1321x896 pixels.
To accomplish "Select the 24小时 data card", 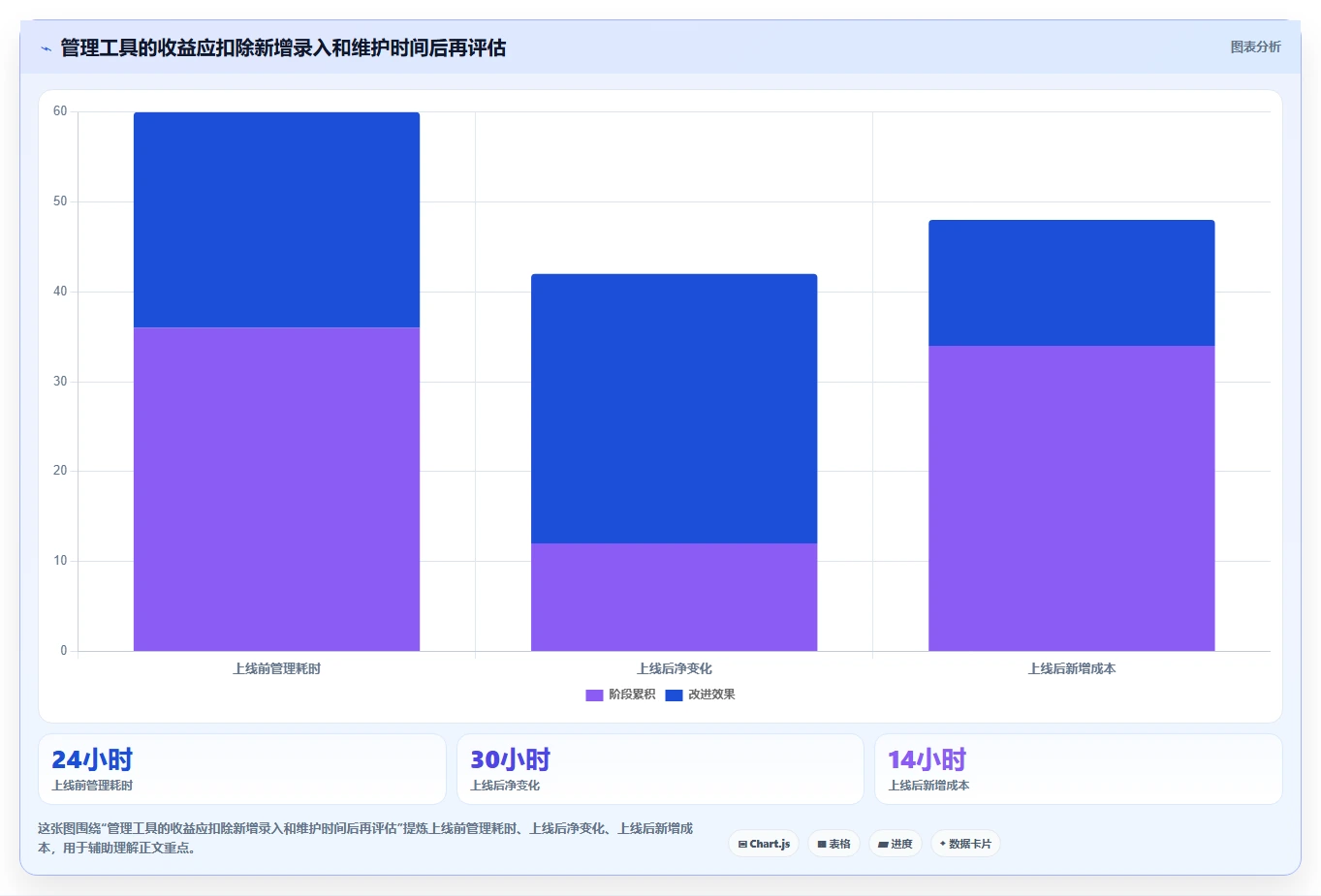I will pyautogui.click(x=242, y=769).
